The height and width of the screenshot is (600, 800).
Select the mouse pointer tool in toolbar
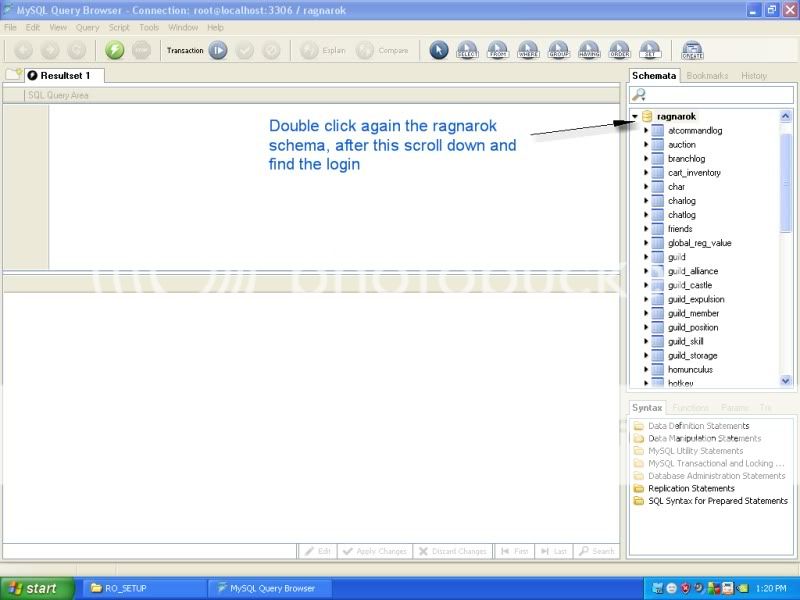click(438, 50)
